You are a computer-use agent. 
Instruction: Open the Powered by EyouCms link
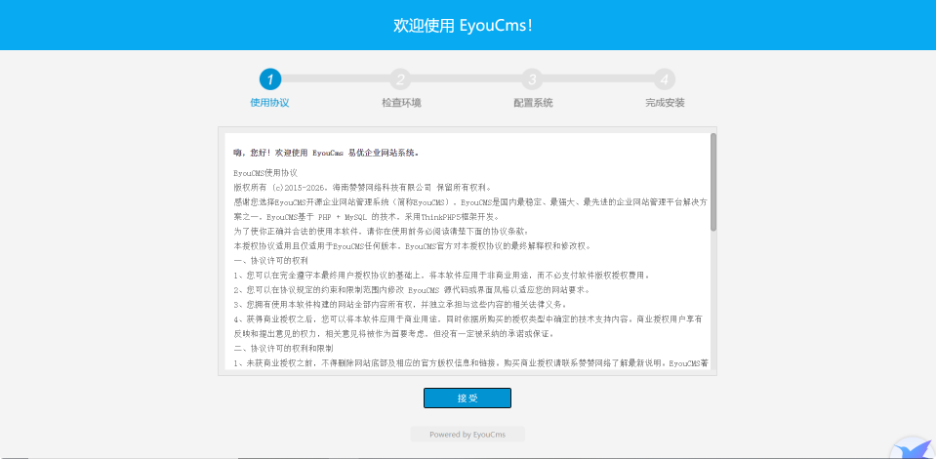[467, 434]
